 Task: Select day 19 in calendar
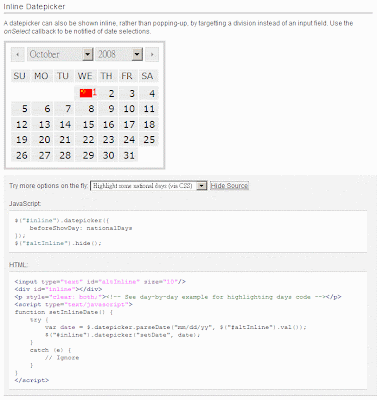(21, 140)
